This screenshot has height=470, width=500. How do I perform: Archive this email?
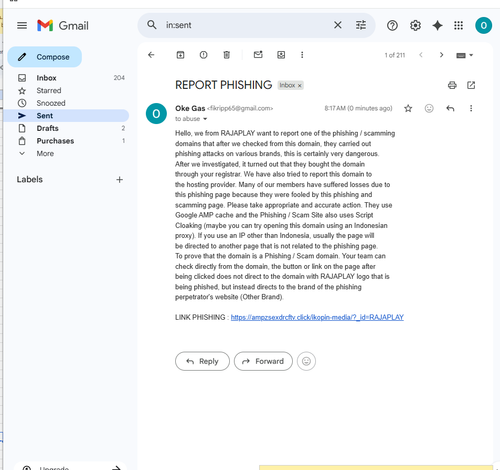coord(180,55)
